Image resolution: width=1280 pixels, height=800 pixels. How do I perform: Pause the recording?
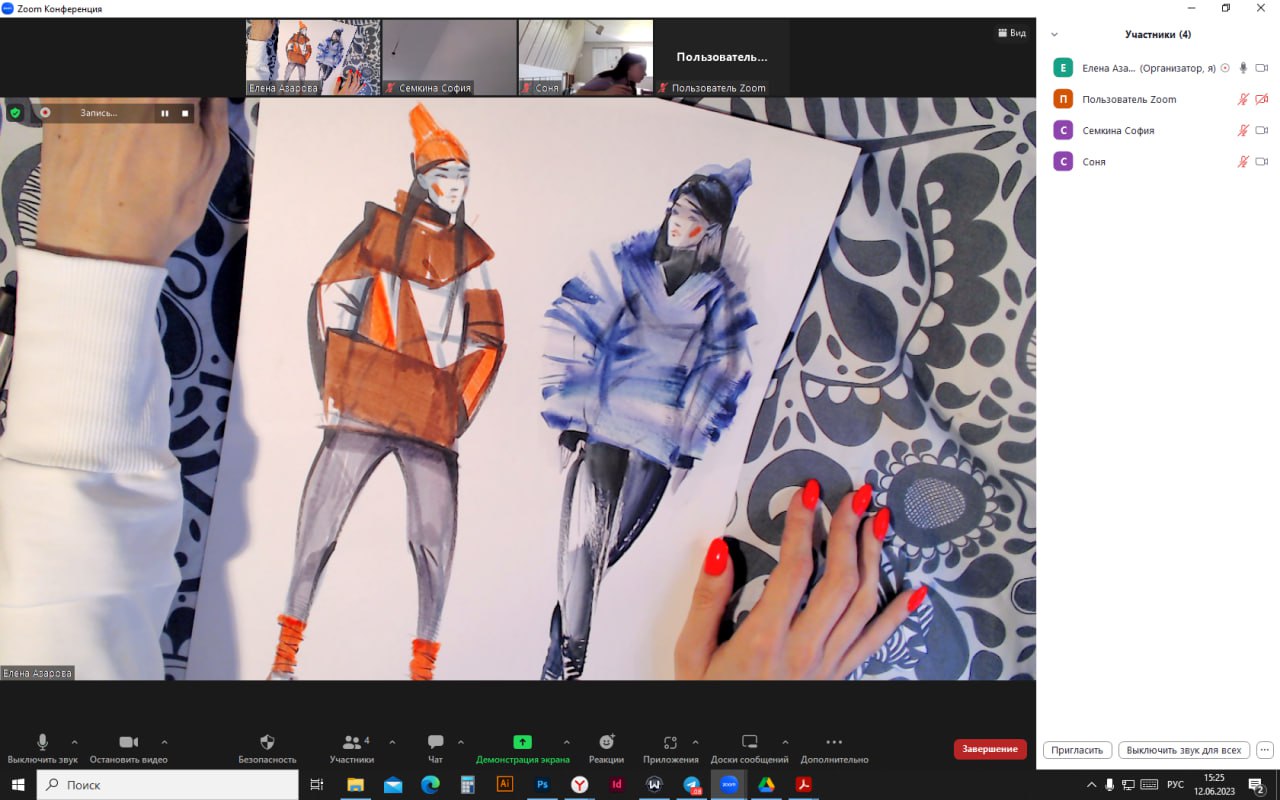[x=165, y=113]
